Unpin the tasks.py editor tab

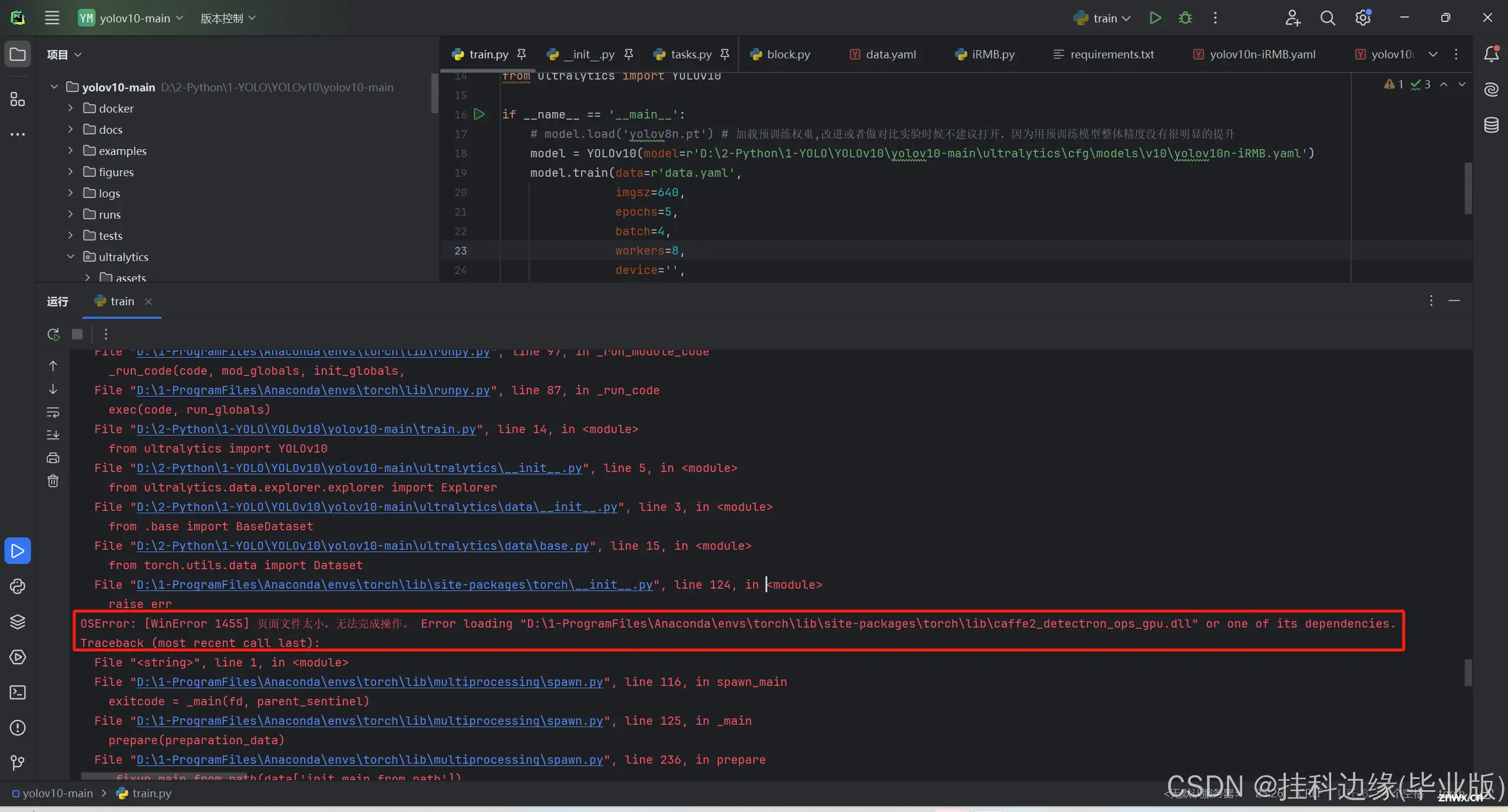point(725,54)
